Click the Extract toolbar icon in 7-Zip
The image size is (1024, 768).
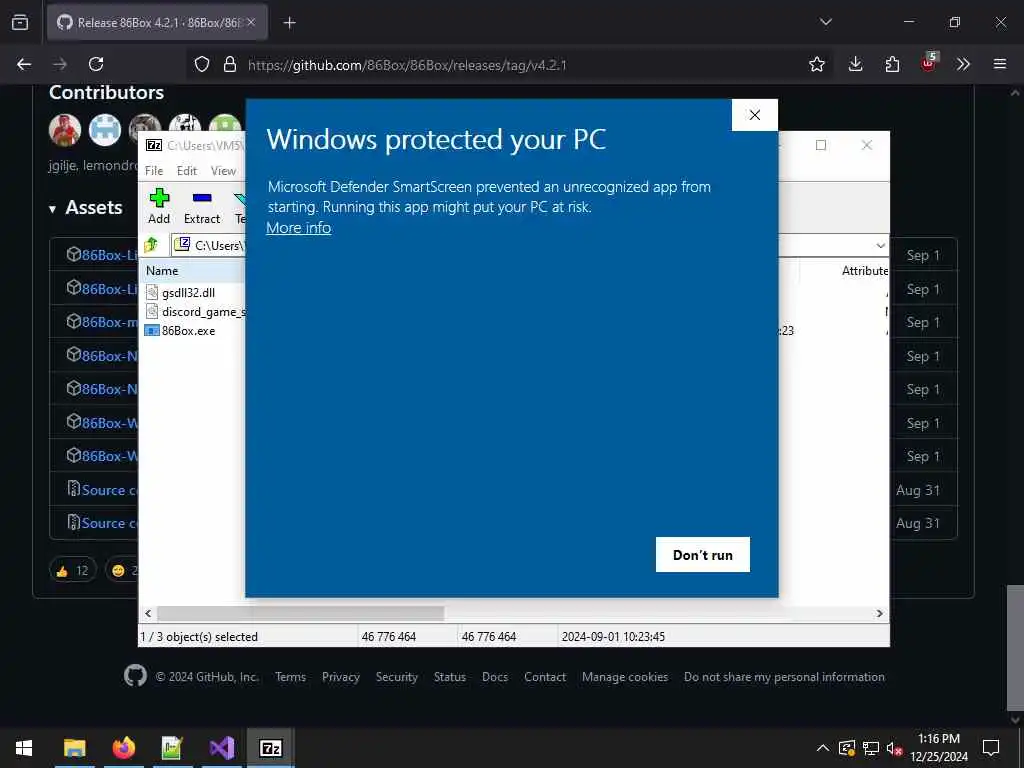tap(202, 206)
